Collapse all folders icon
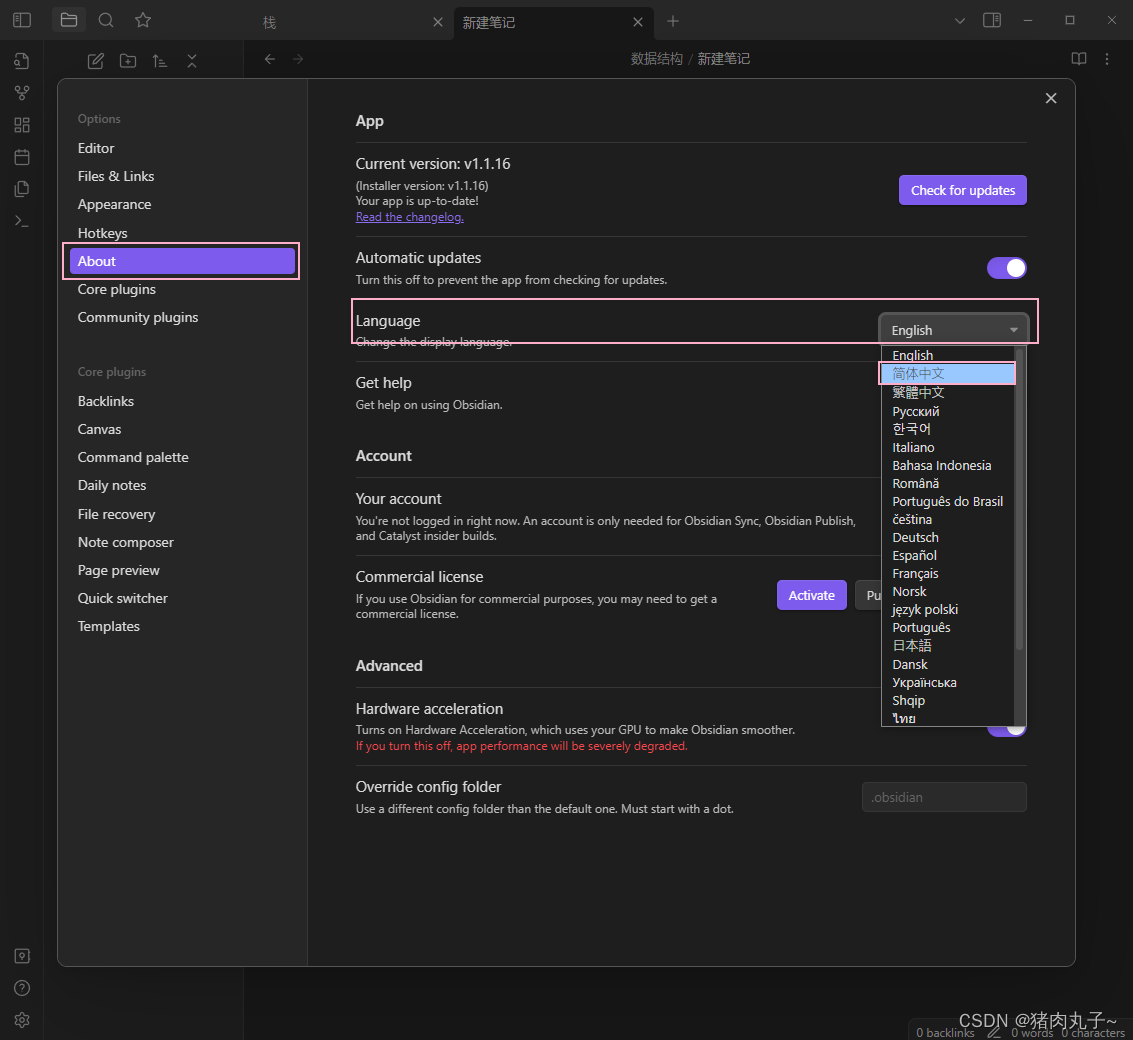The height and width of the screenshot is (1040, 1133). click(x=192, y=61)
